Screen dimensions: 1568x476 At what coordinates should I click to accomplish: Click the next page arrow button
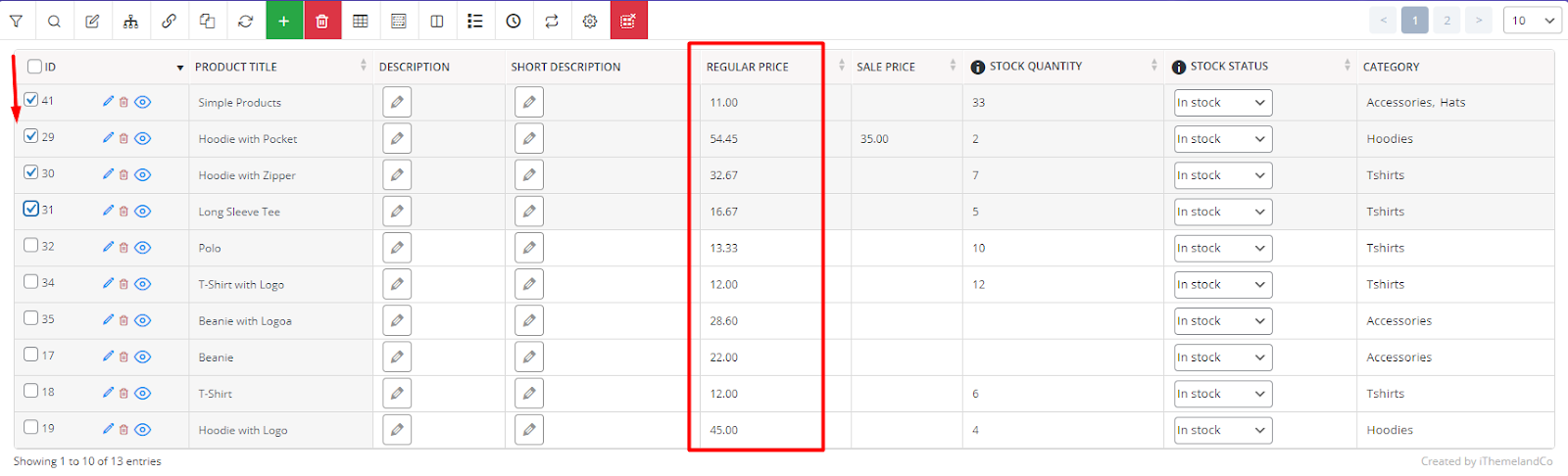pyautogui.click(x=1479, y=21)
